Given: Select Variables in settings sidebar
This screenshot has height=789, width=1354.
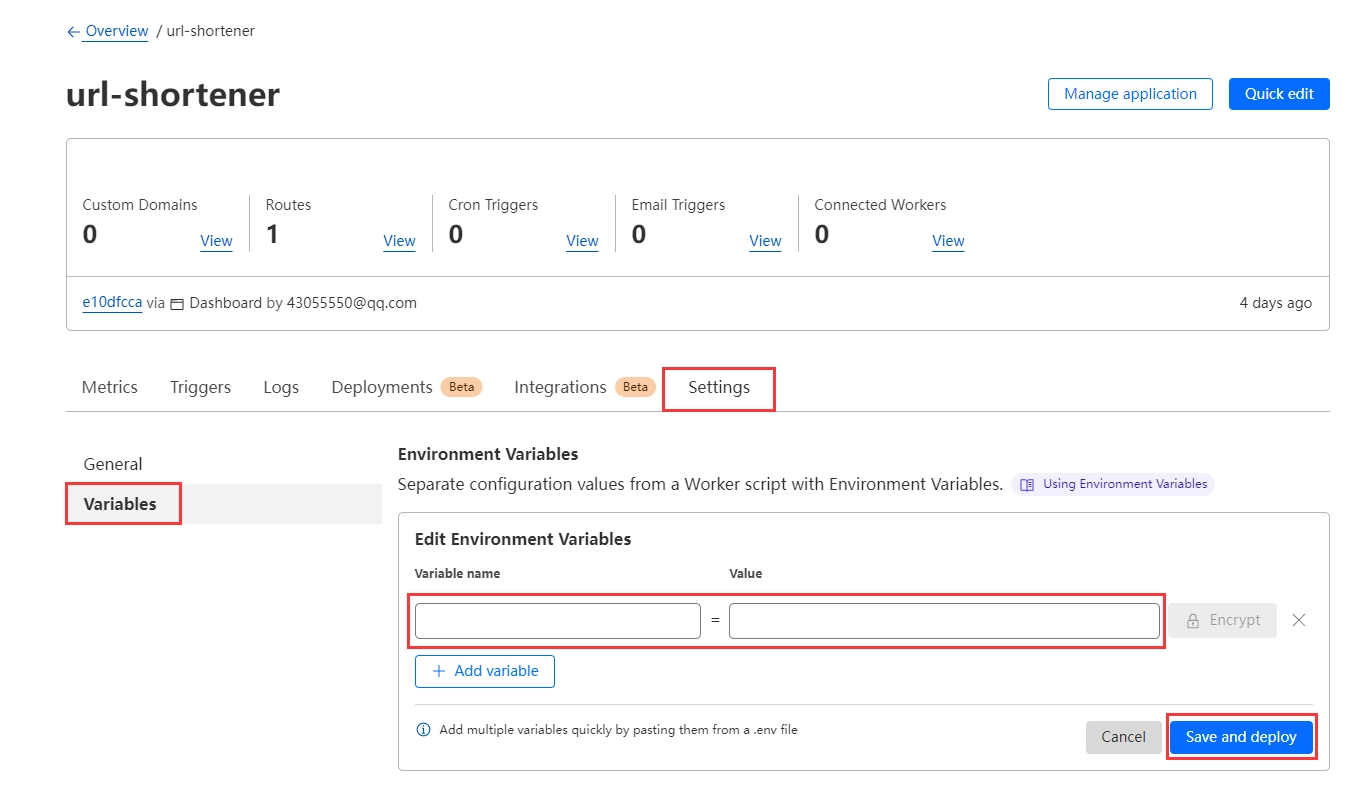Looking at the screenshot, I should click(121, 504).
